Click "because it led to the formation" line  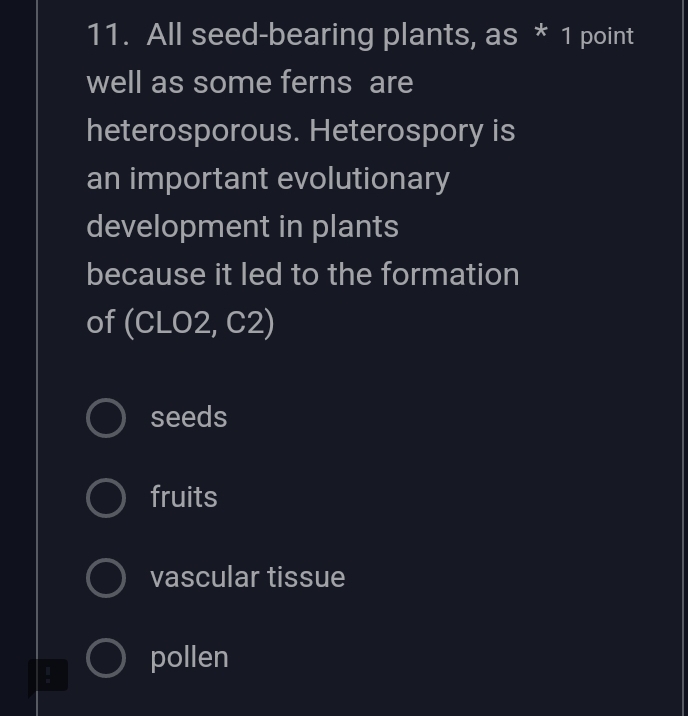click(303, 275)
